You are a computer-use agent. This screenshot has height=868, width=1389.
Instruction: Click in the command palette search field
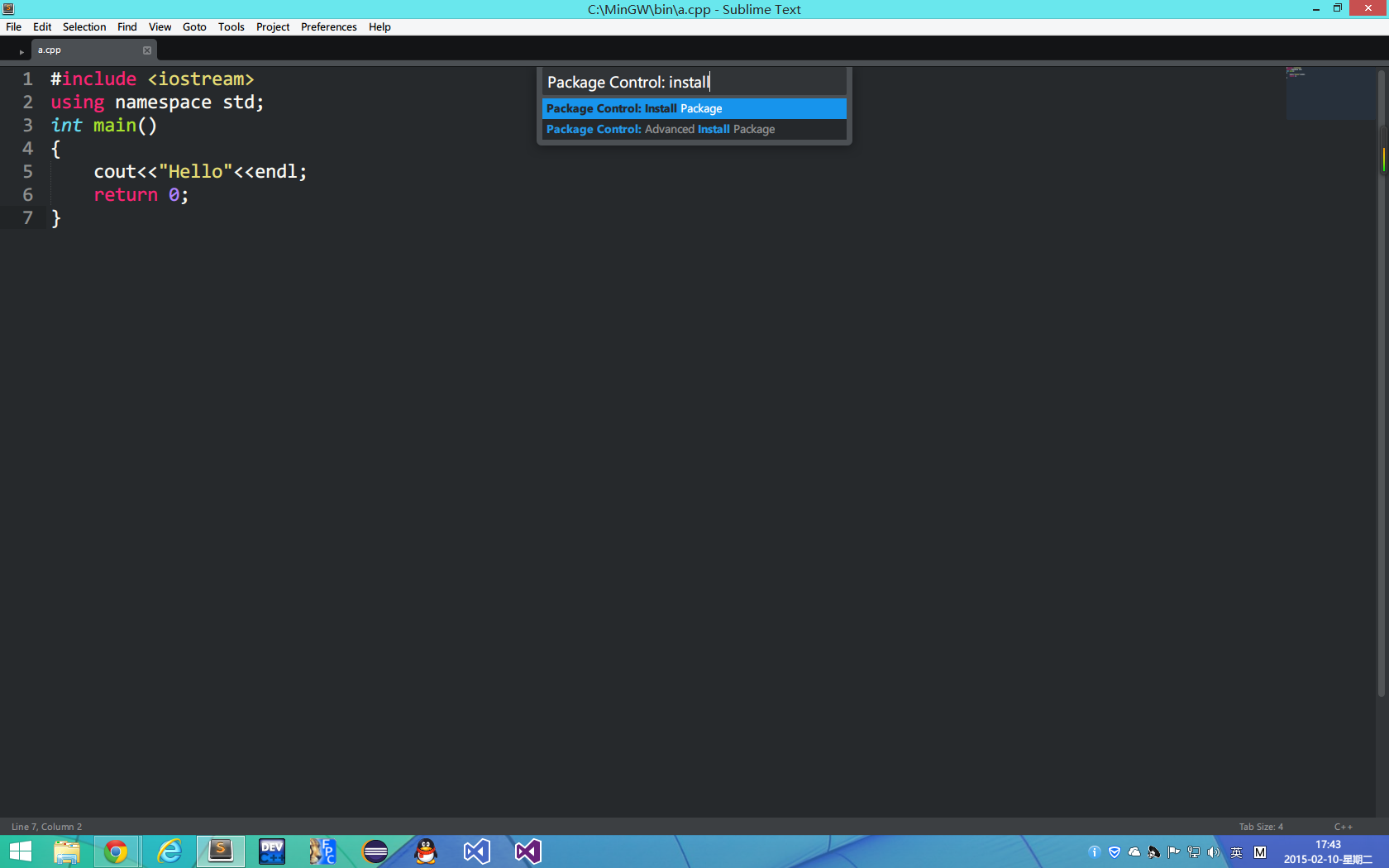tap(694, 82)
